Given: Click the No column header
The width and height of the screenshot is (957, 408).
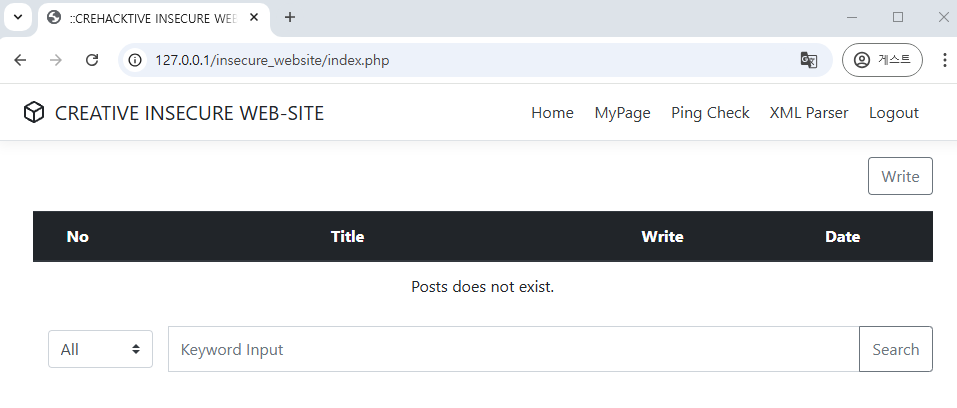Looking at the screenshot, I should coord(78,236).
